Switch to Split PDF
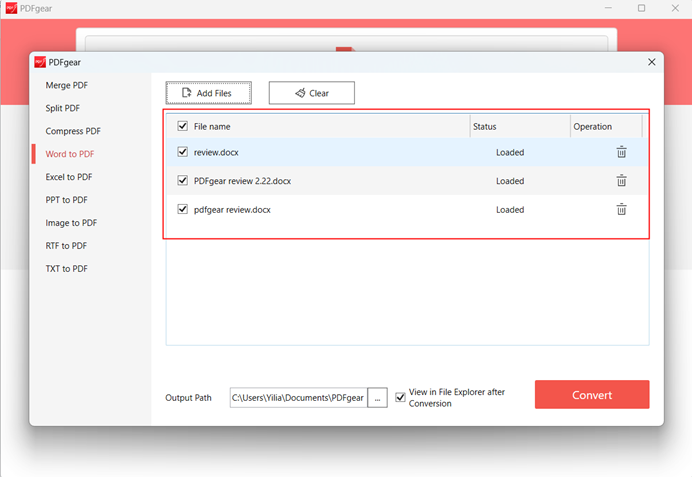This screenshot has height=477, width=692. pyautogui.click(x=63, y=108)
